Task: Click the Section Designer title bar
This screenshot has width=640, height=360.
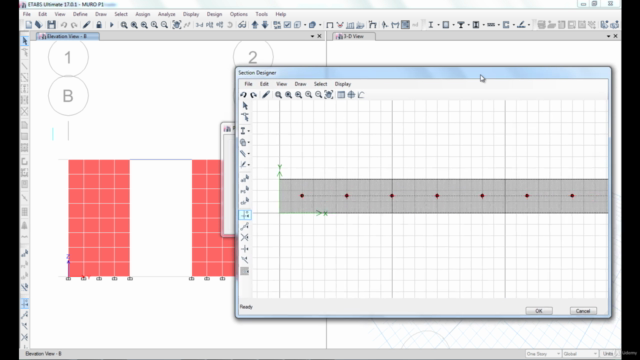Action: pyautogui.click(x=423, y=73)
